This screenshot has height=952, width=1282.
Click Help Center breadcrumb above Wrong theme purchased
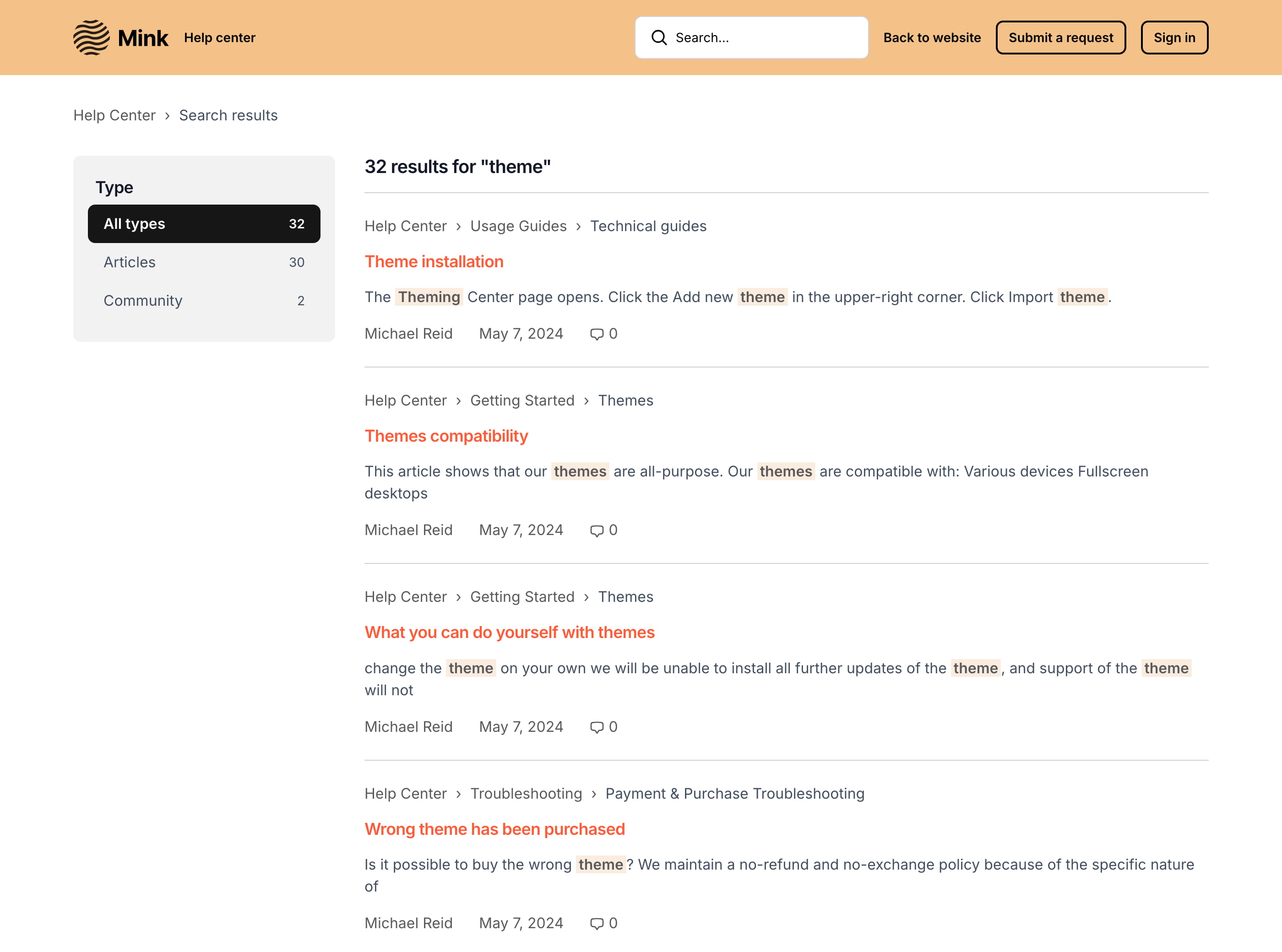[x=405, y=794]
